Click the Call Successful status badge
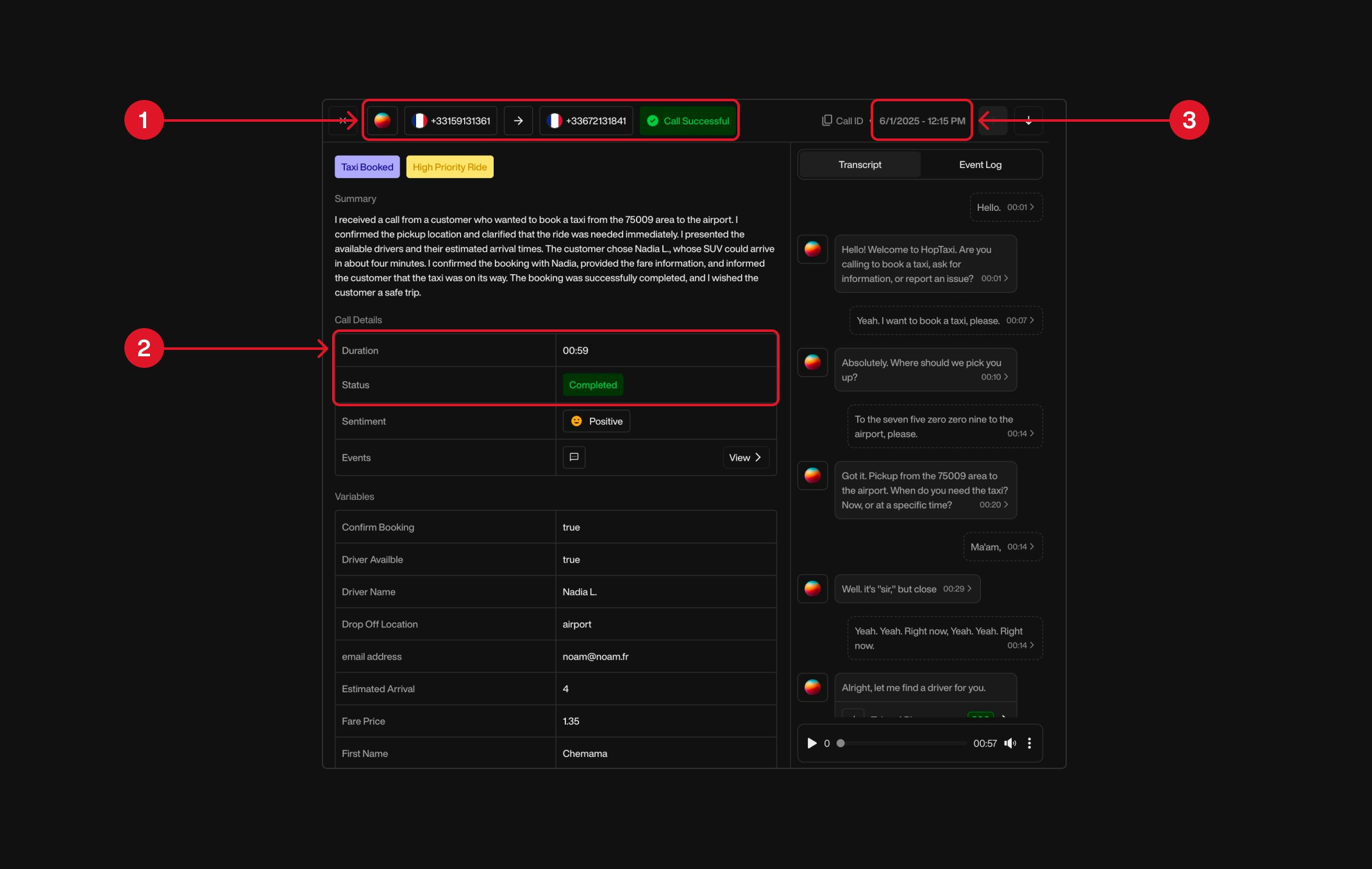 click(688, 120)
